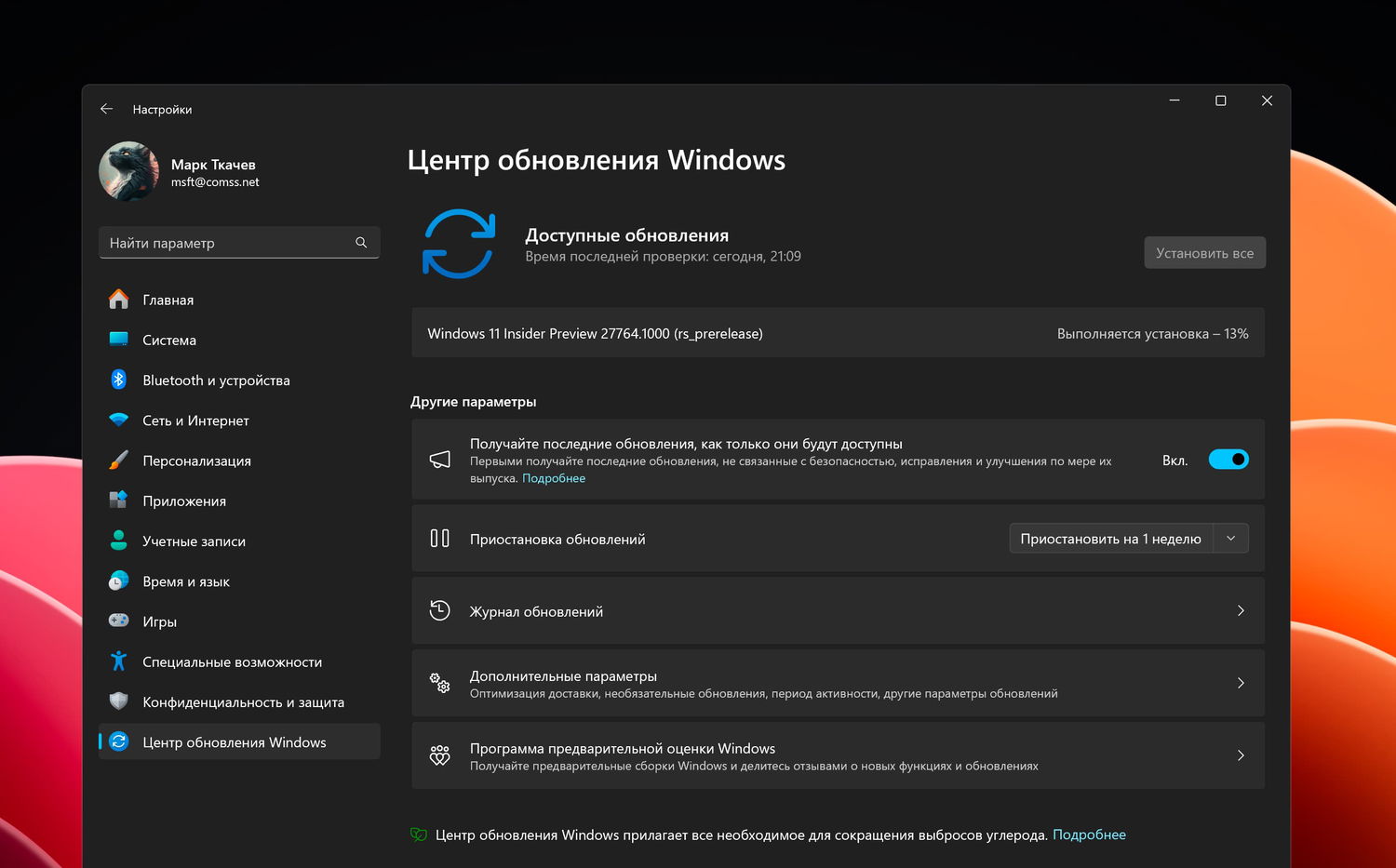The width and height of the screenshot is (1396, 868).
Task: Open the Подробнее link about updates
Action: (x=554, y=477)
